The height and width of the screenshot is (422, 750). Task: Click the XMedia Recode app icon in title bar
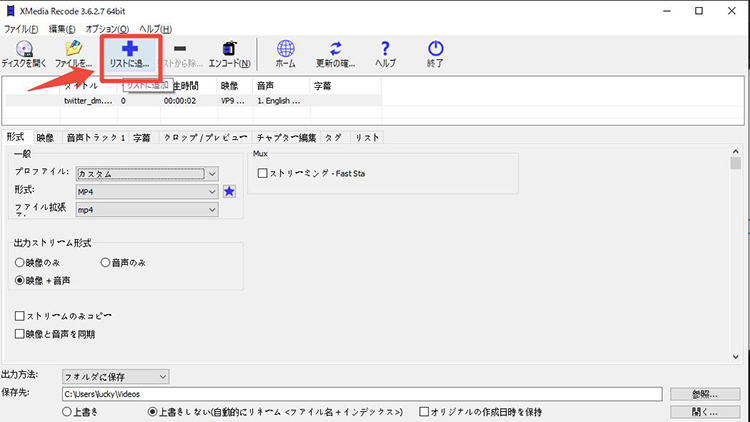pyautogui.click(x=10, y=11)
